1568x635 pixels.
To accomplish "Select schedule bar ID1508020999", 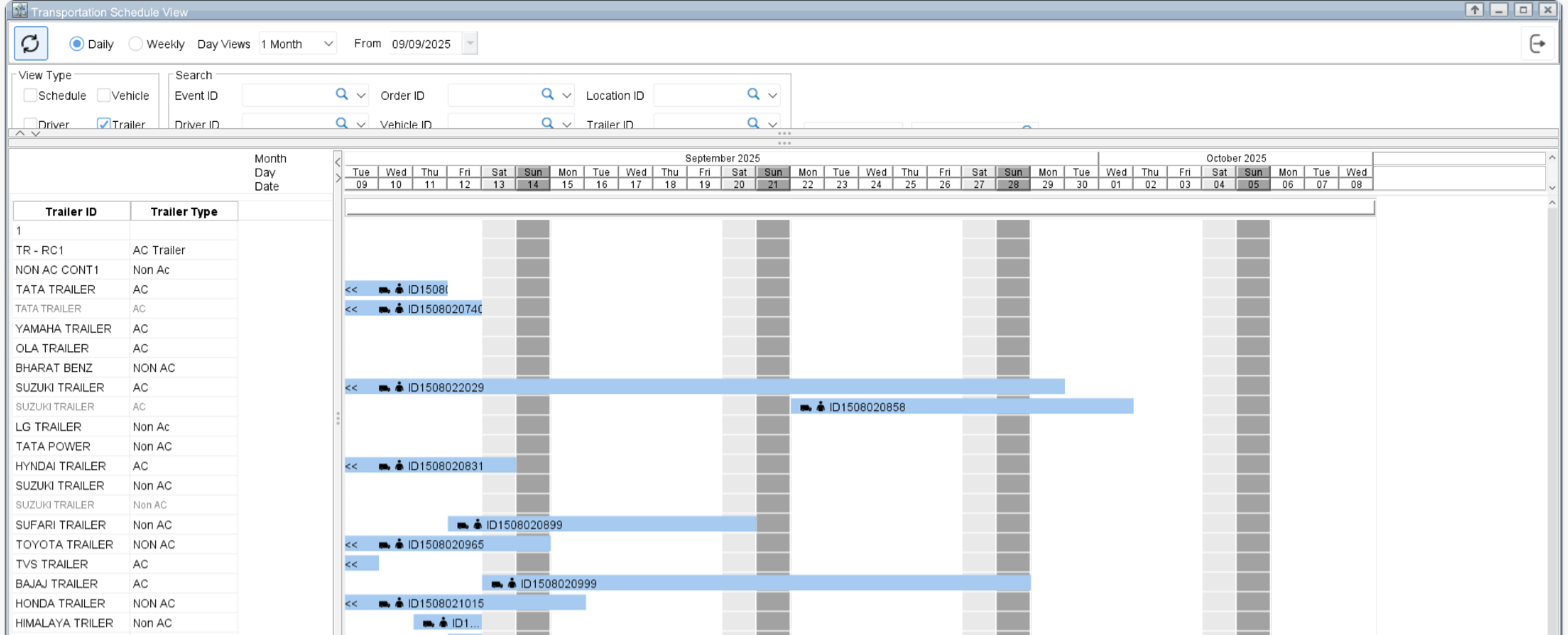I will (757, 584).
